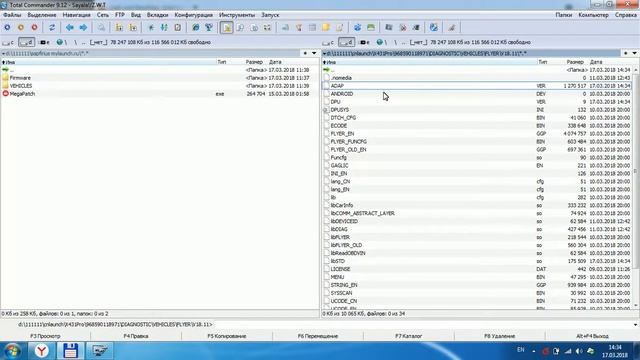Click the blue globe icon near toolbar end
The image size is (640, 360).
click(433, 27)
